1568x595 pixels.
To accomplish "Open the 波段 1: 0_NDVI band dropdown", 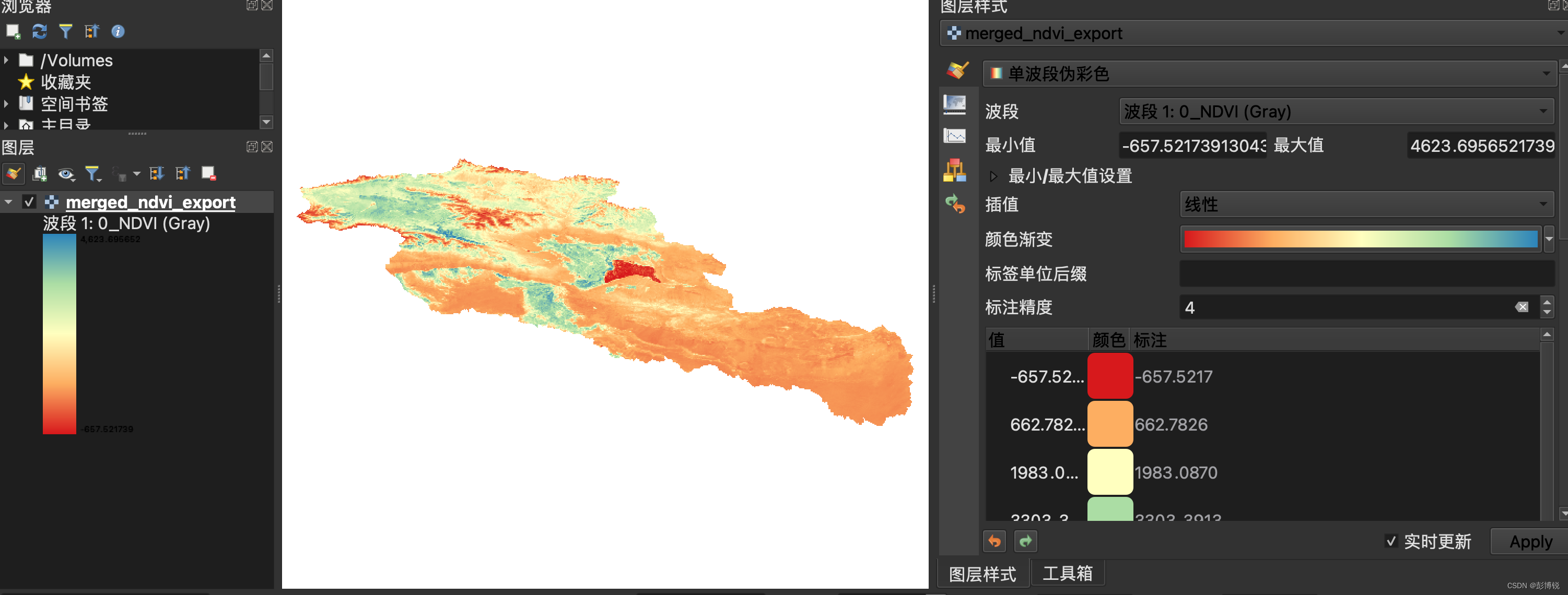I will (1336, 111).
